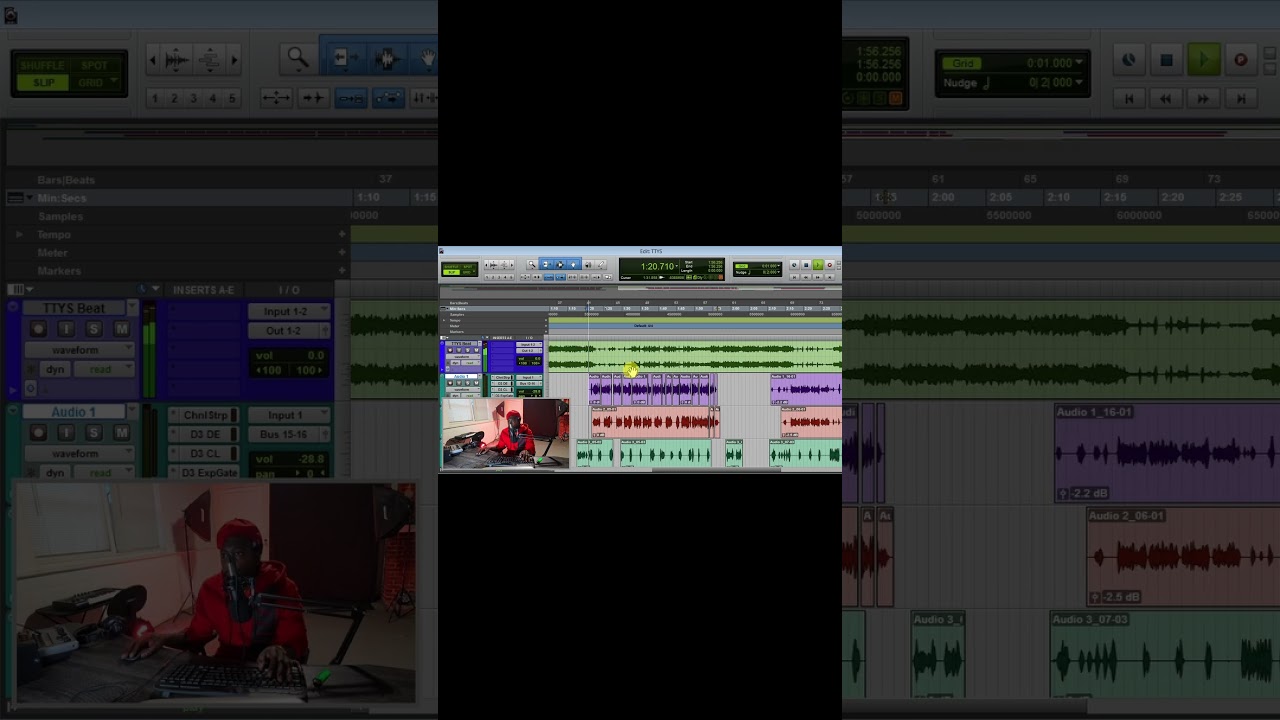Toggle input monitor on TTYS Beat, background view
Screen dimensions: 1280x720
(66, 329)
